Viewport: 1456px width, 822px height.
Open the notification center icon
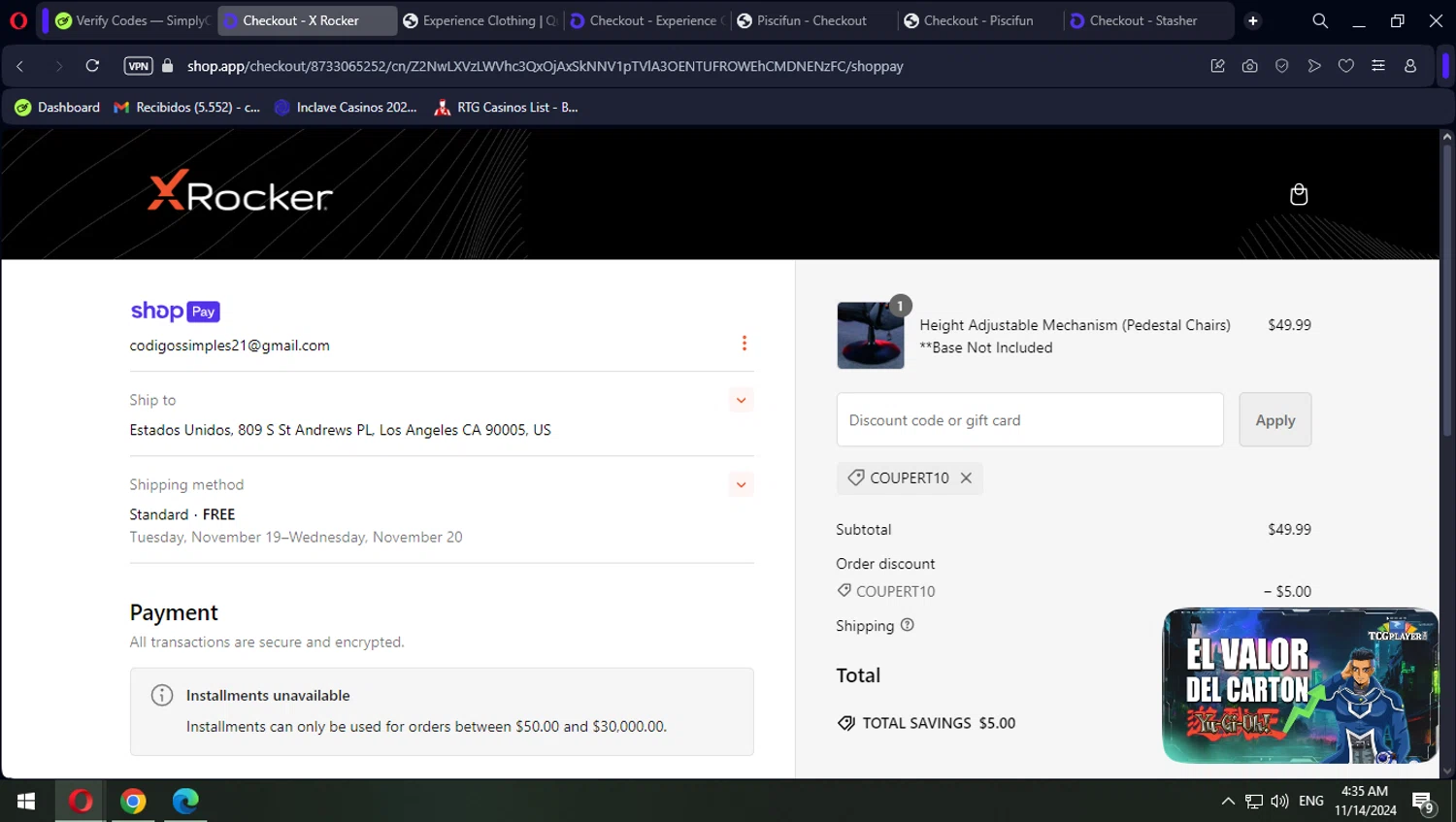click(x=1423, y=802)
